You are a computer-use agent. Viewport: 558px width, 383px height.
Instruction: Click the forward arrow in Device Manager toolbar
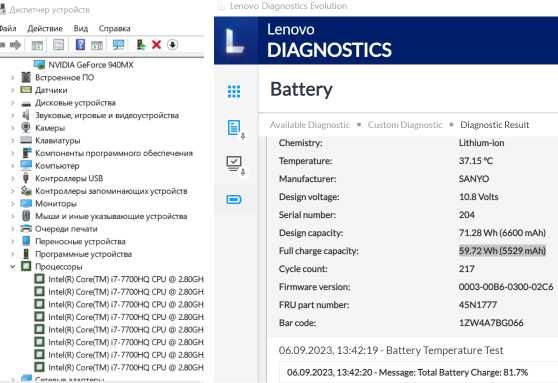(x=15, y=45)
